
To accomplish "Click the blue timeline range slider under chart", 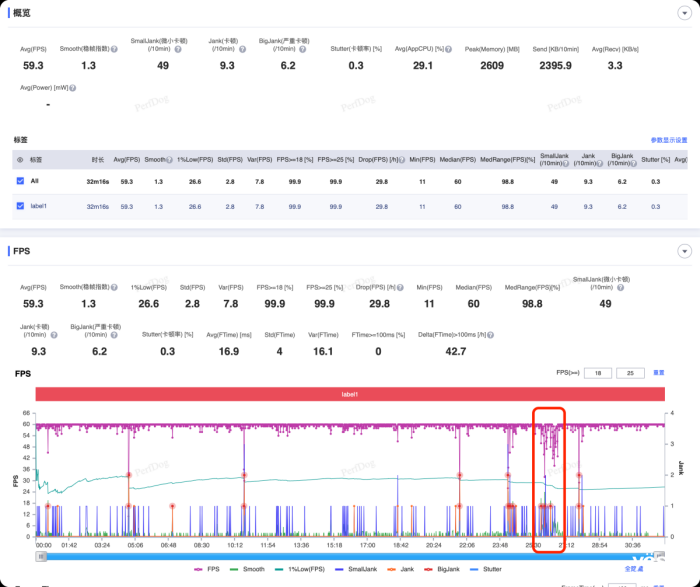I will click(x=349, y=556).
